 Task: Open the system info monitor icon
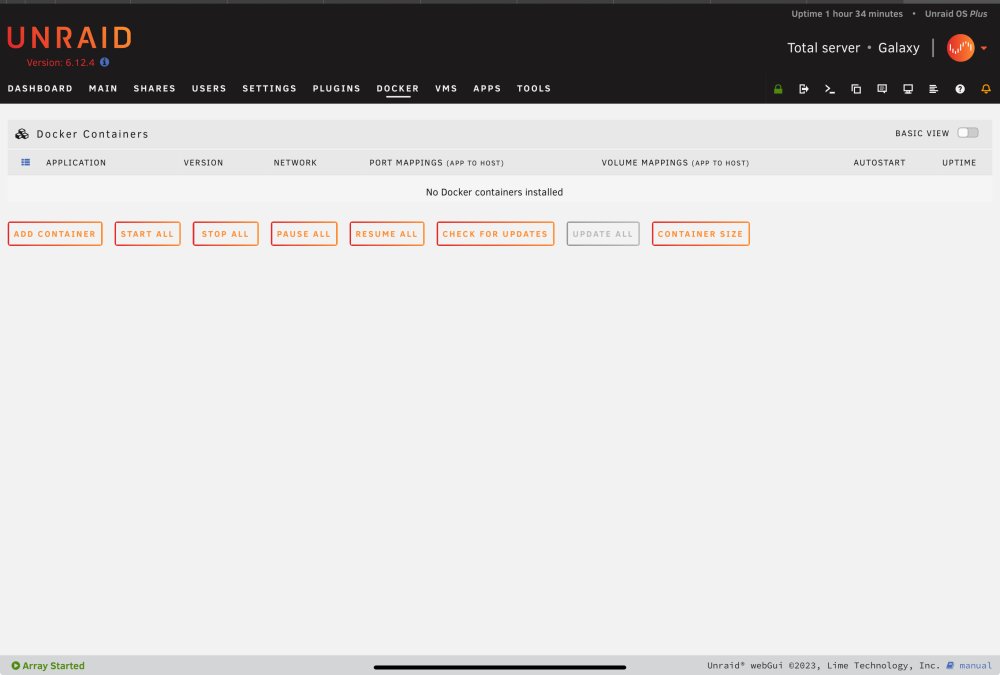[x=908, y=89]
